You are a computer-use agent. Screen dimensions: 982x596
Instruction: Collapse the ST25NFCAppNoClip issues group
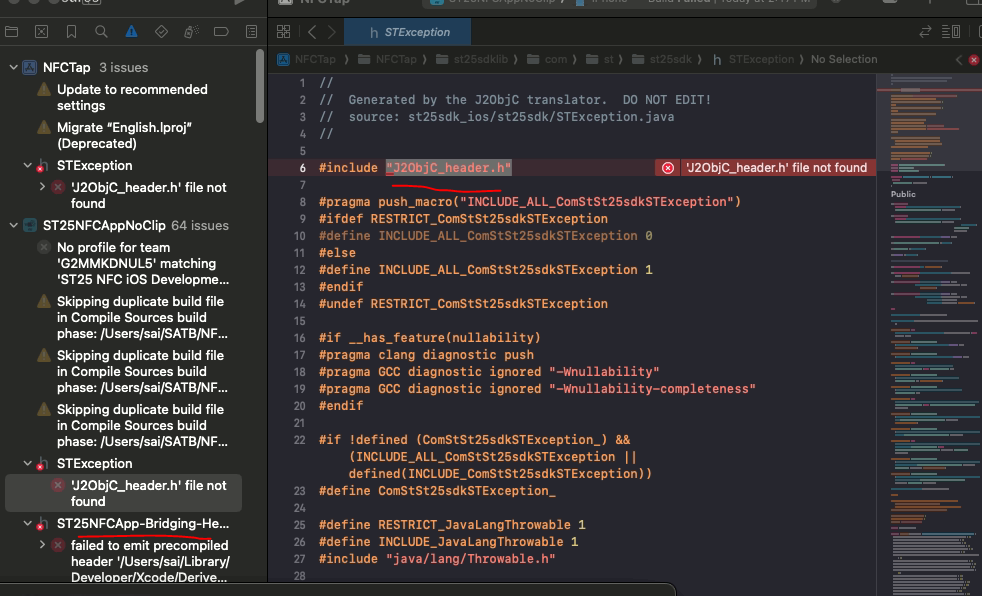tap(13, 226)
